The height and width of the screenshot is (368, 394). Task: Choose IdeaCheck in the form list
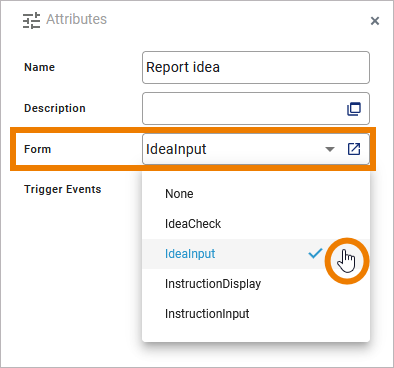pos(256,224)
